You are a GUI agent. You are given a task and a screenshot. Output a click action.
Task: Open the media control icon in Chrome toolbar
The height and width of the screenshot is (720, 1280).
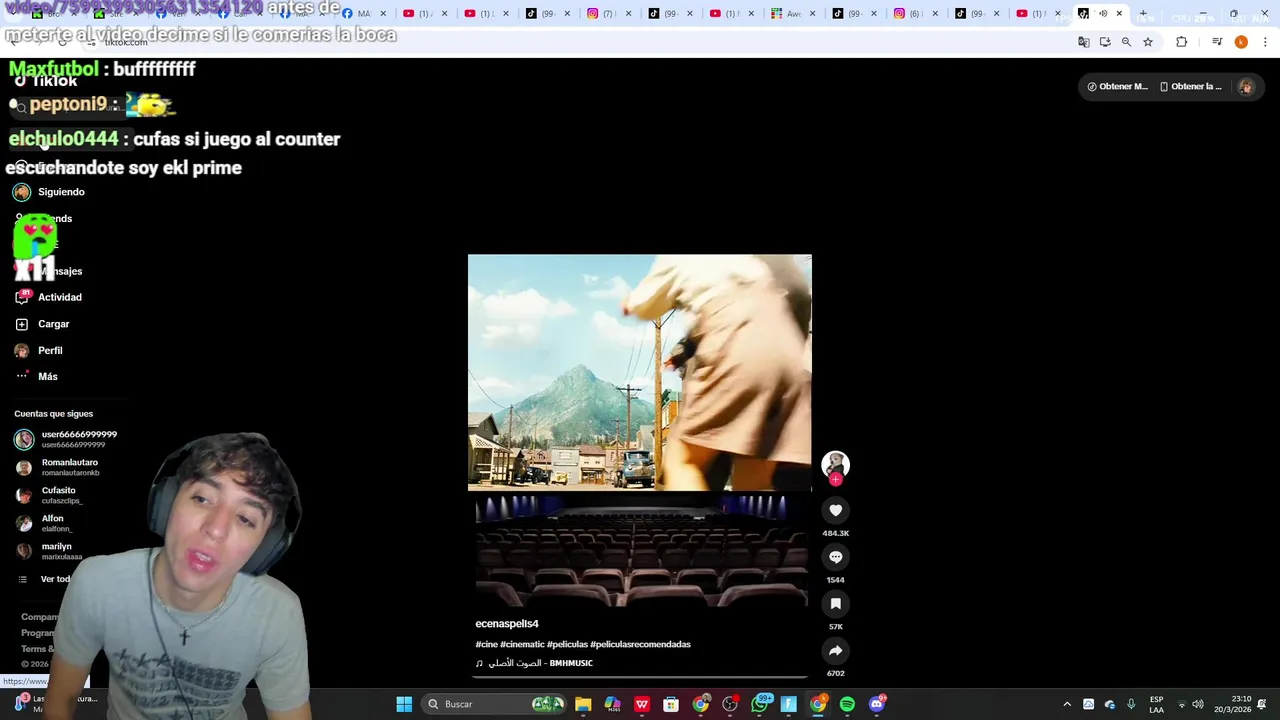pyautogui.click(x=1217, y=42)
